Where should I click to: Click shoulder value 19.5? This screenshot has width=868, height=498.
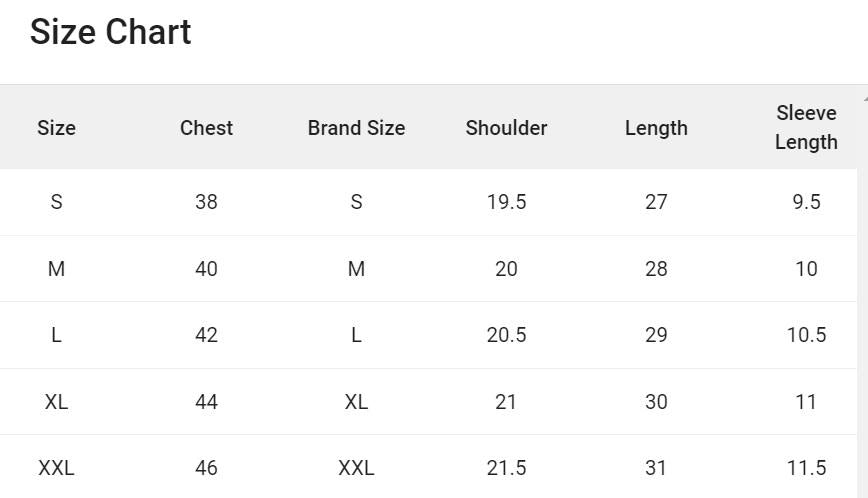pyautogui.click(x=506, y=202)
